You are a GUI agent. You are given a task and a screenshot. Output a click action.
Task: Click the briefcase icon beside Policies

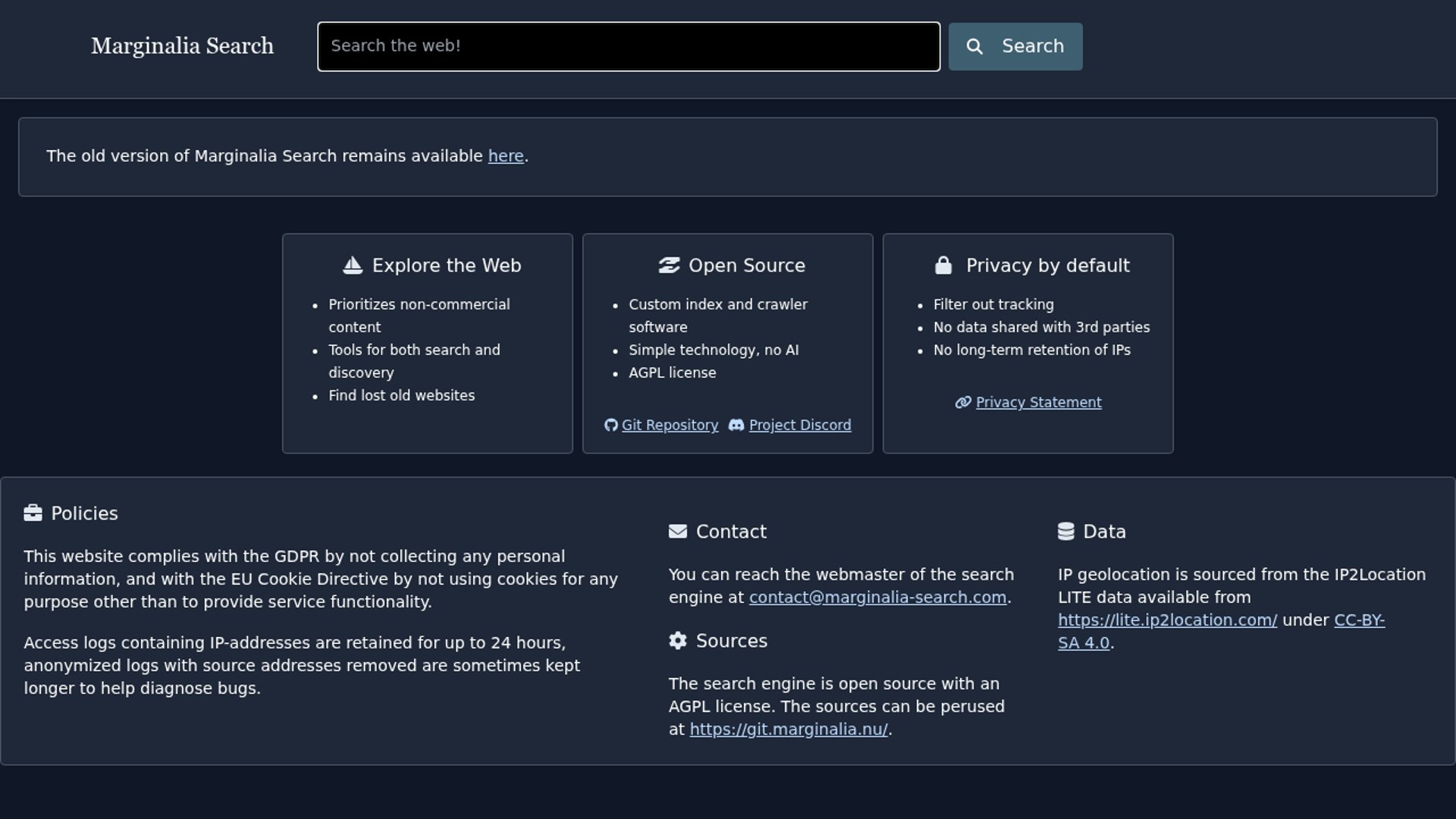coord(33,513)
